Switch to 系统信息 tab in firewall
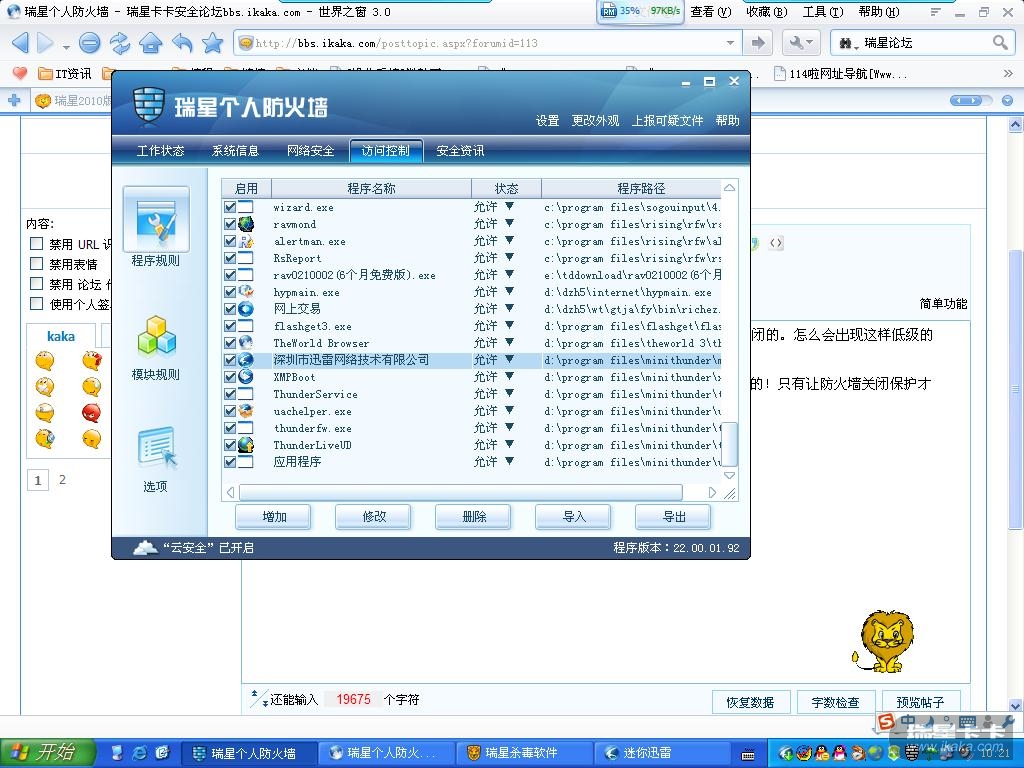 (235, 151)
